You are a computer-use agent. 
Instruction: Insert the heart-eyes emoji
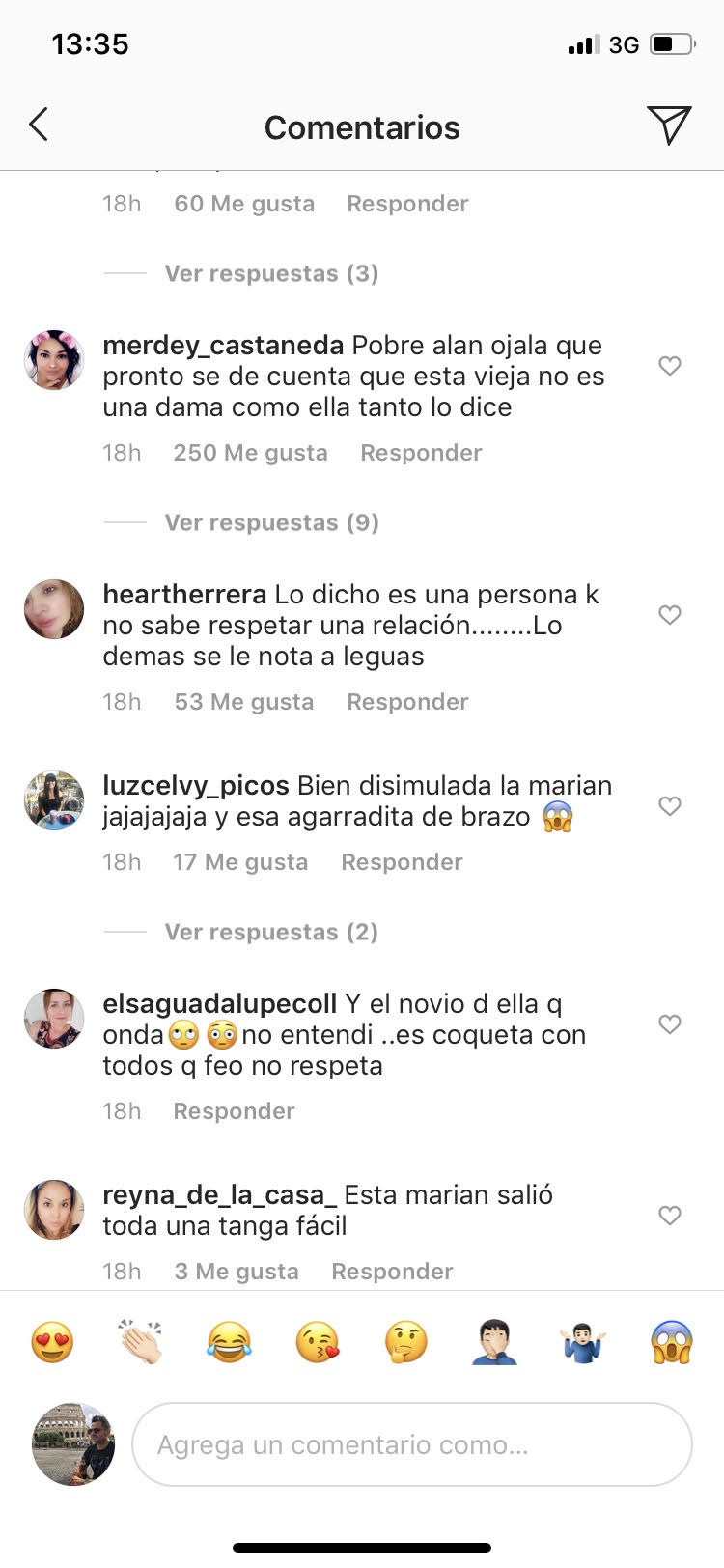point(52,1342)
